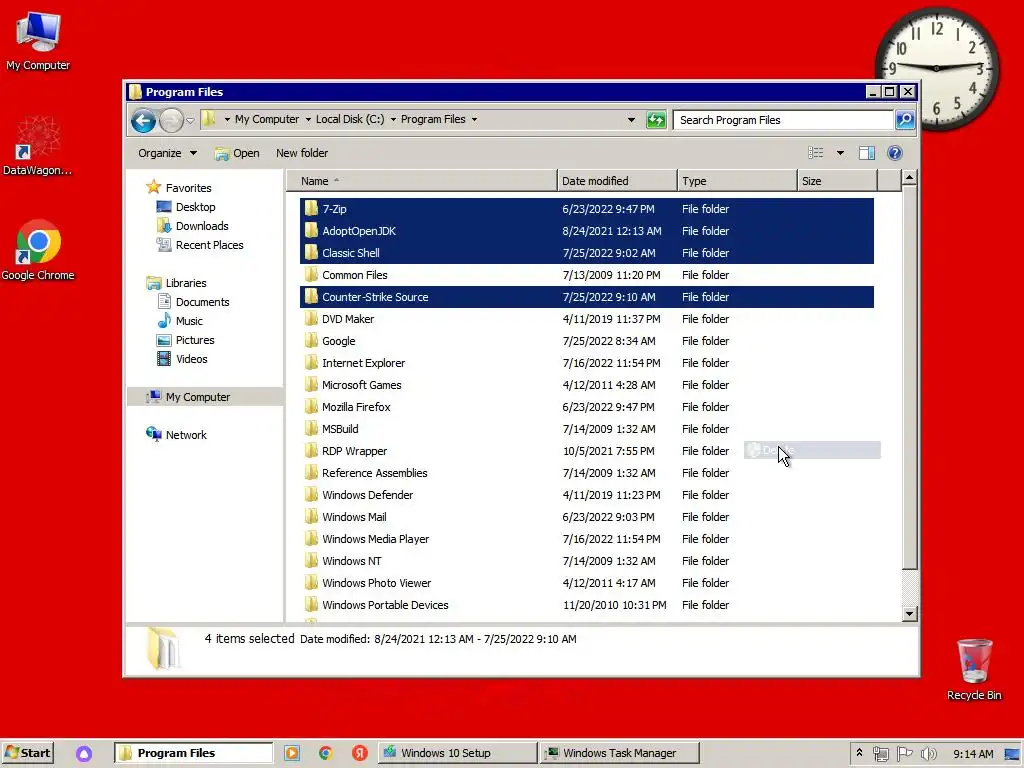This screenshot has height=768, width=1024.
Task: Select the AdoptOpenJDK folder
Action: [x=586, y=231]
